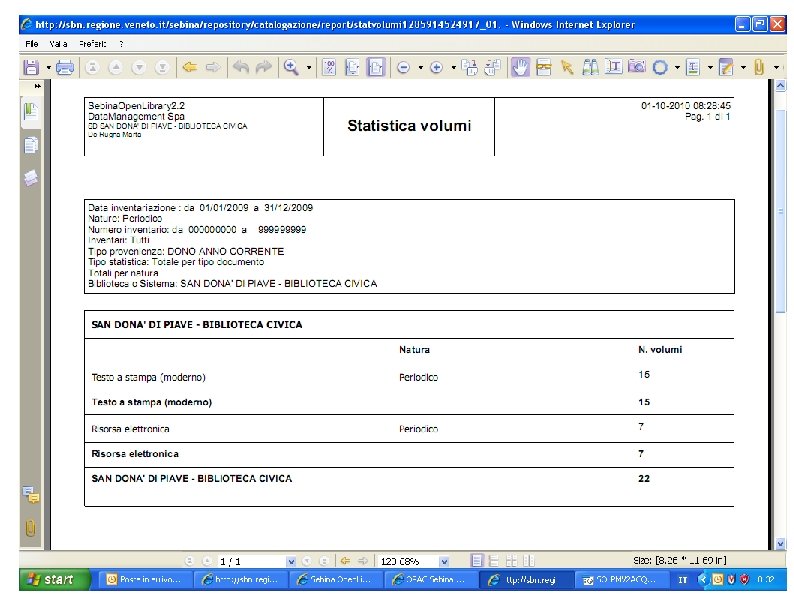The height and width of the screenshot is (595, 794).
Task: Open the highlight tool dropdown arrow
Action: pos(710,67)
